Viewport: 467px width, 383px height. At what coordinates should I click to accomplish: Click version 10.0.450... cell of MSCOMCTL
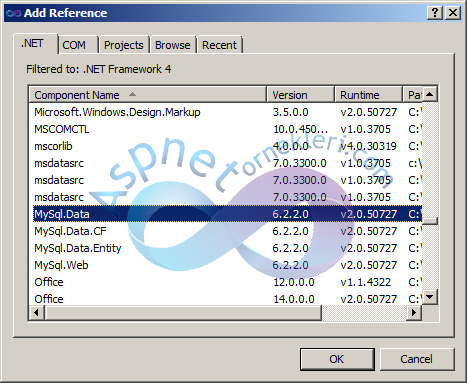click(x=300, y=129)
